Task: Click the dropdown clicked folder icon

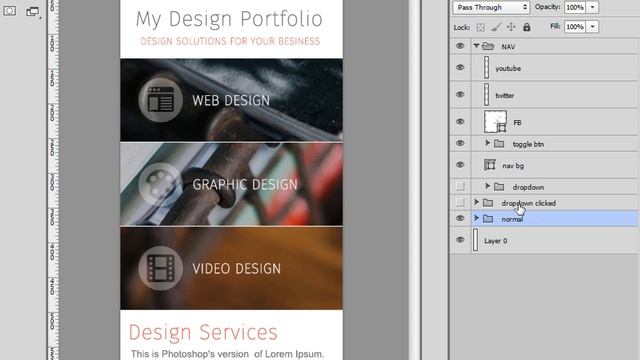Action: click(x=488, y=203)
